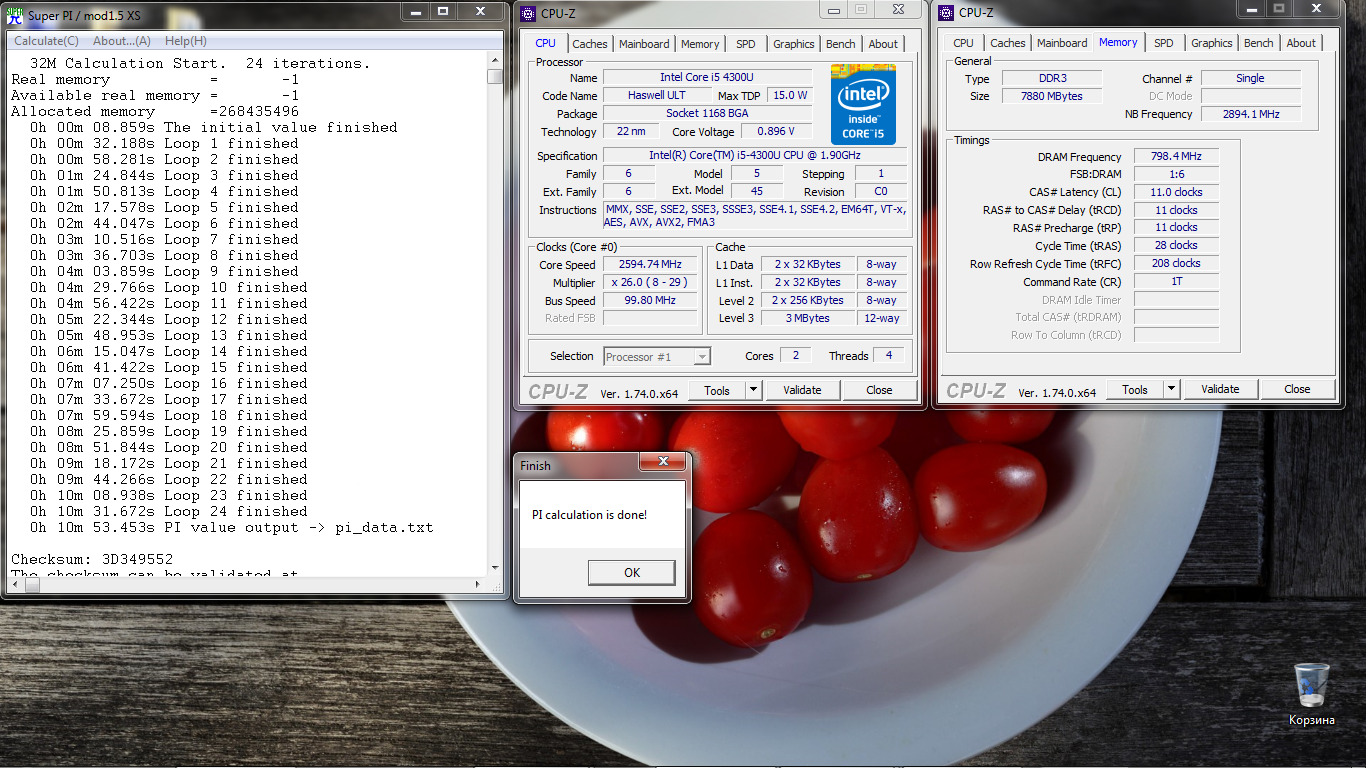Close the Finish dialog with X
This screenshot has width=1366, height=768.
coord(663,462)
